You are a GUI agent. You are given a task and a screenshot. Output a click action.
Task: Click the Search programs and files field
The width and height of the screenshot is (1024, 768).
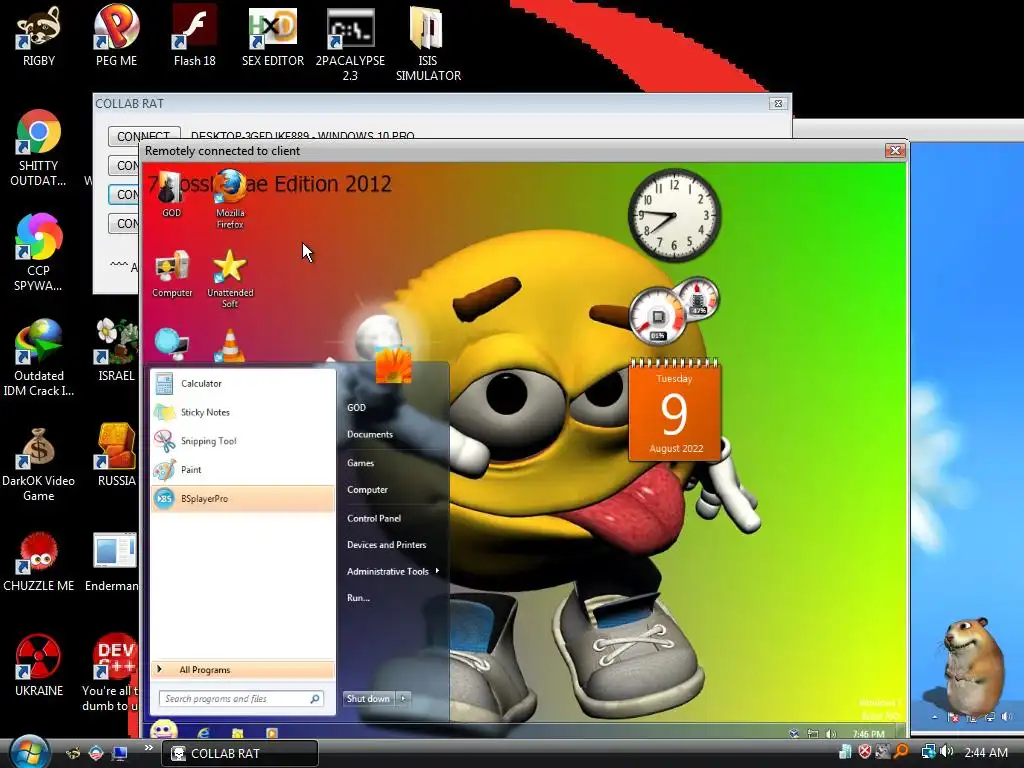coord(240,699)
